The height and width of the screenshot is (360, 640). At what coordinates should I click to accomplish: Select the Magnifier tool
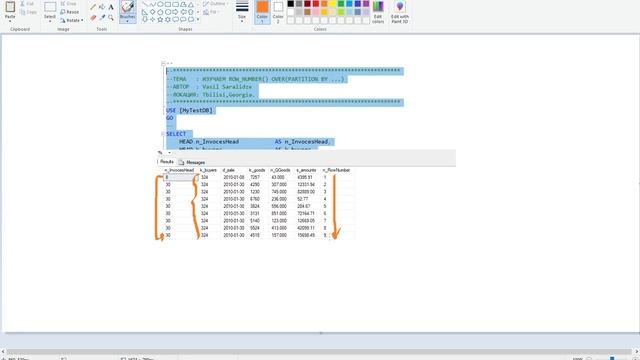111,18
